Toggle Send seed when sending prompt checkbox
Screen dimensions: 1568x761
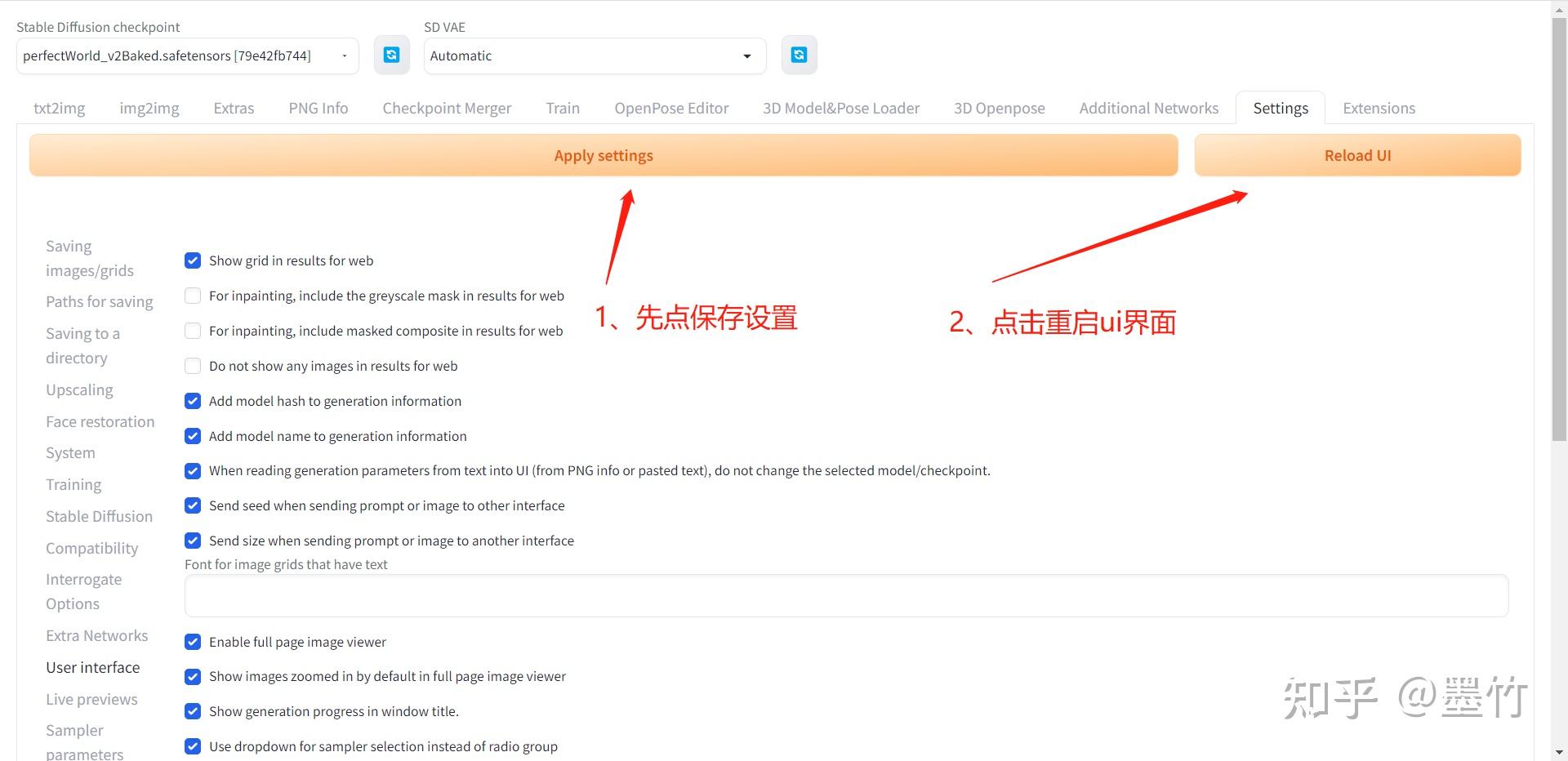coord(193,505)
